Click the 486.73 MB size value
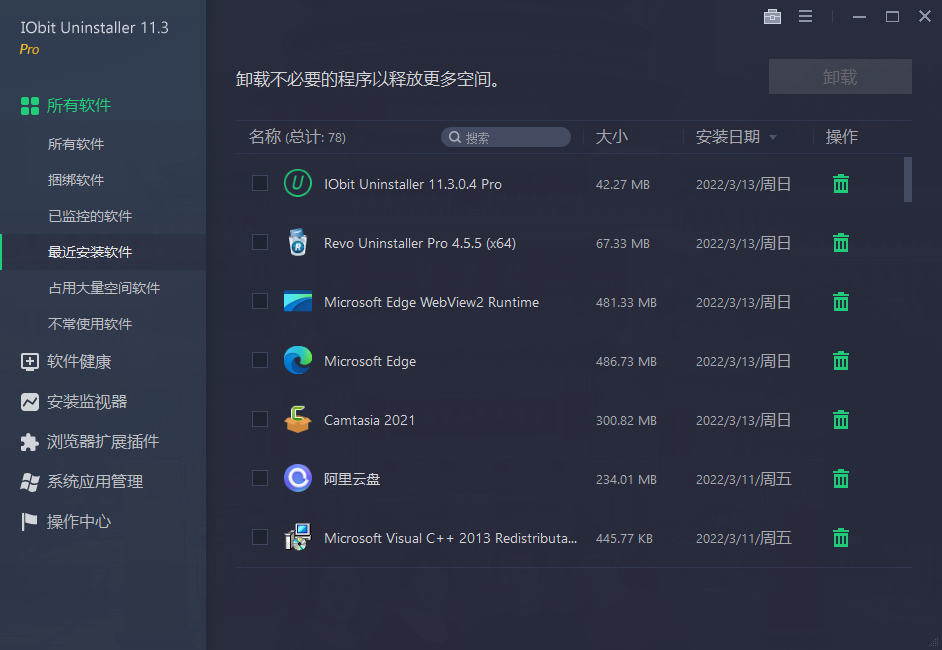 click(626, 362)
